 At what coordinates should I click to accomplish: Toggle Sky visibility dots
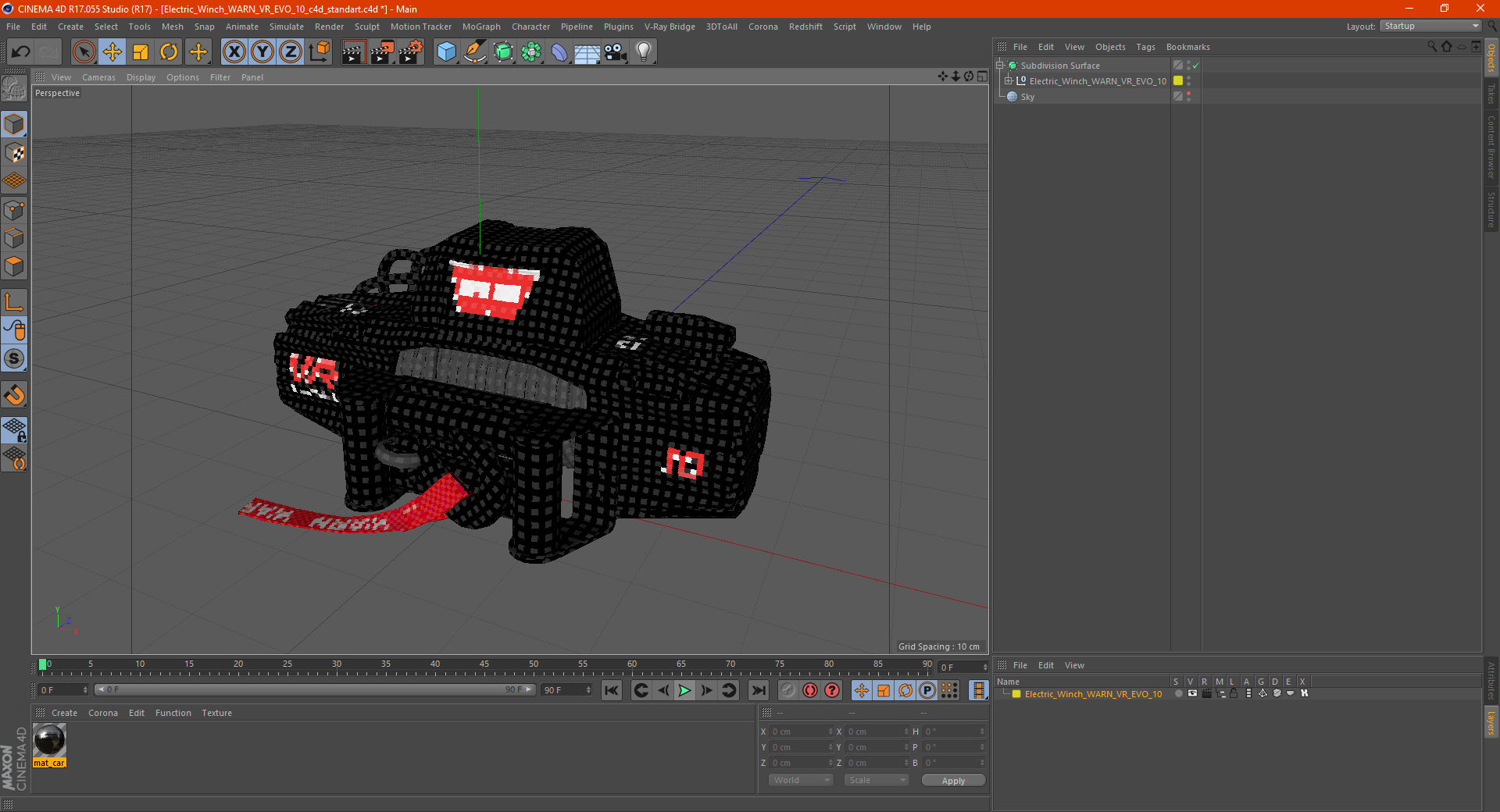(x=1189, y=96)
